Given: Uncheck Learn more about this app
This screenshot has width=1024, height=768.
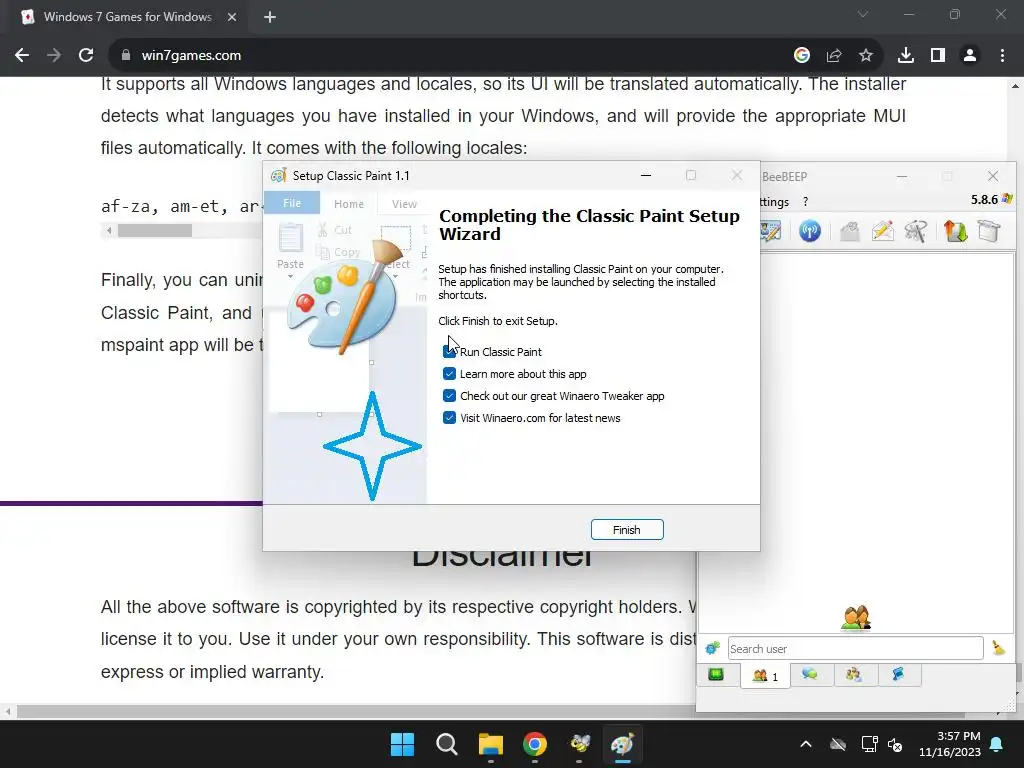Looking at the screenshot, I should pyautogui.click(x=449, y=374).
